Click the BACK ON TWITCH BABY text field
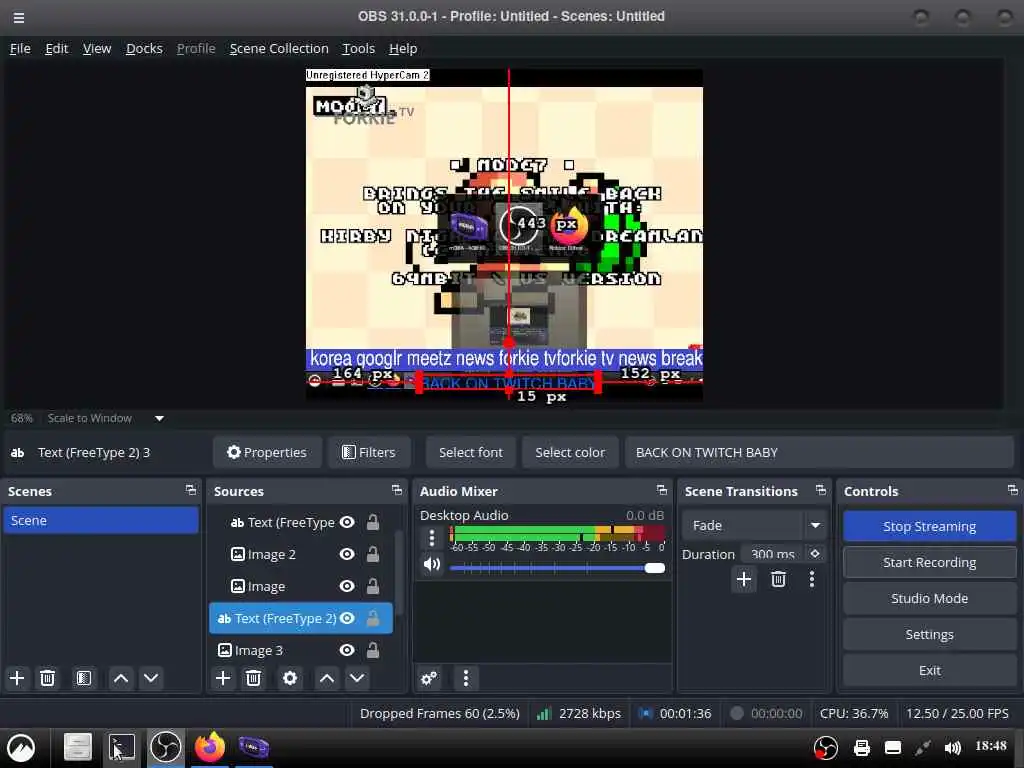The height and width of the screenshot is (768, 1024). click(819, 452)
